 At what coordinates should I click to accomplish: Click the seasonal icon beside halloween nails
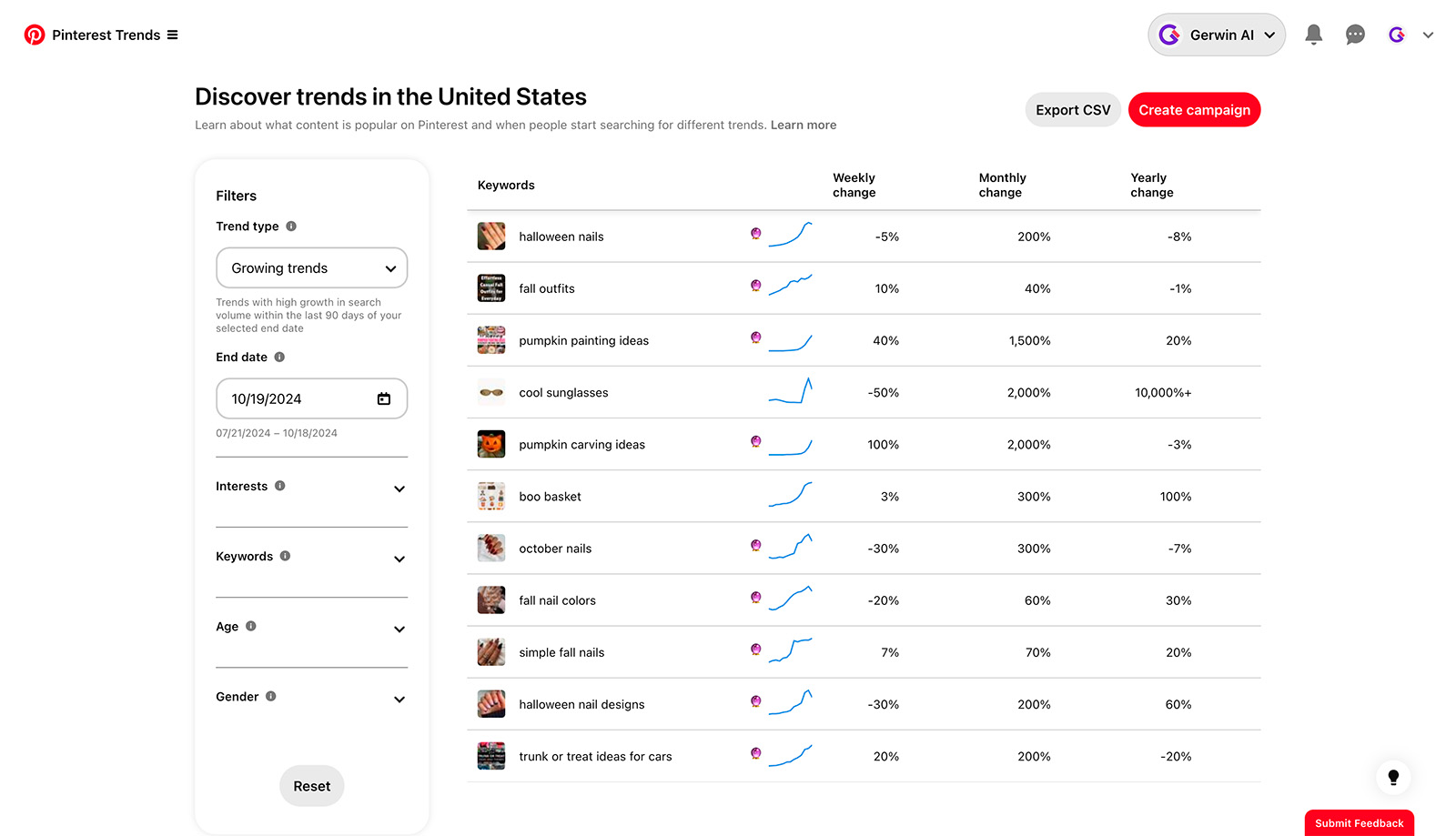point(755,234)
